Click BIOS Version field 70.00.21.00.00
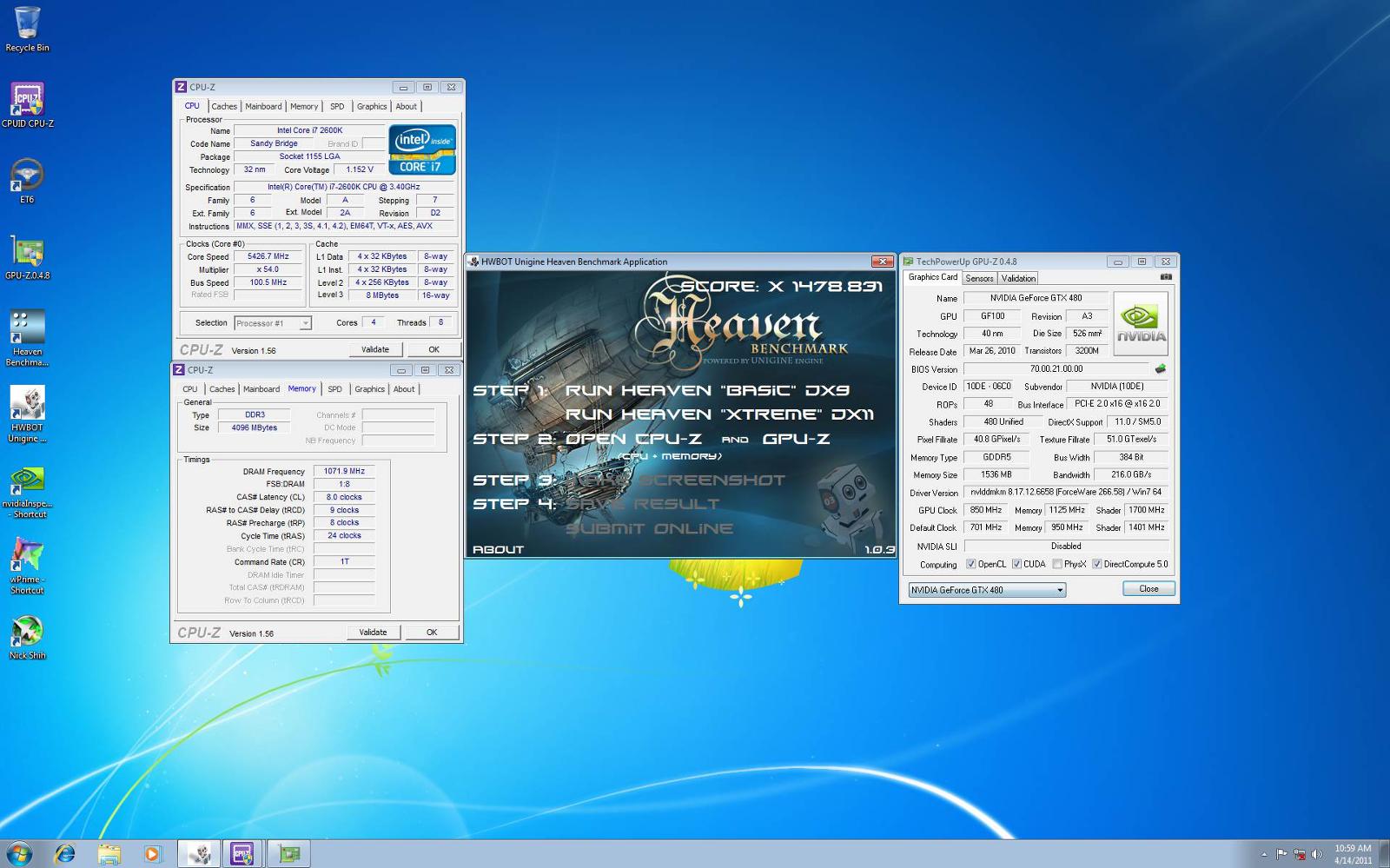1390x868 pixels. (x=1056, y=368)
